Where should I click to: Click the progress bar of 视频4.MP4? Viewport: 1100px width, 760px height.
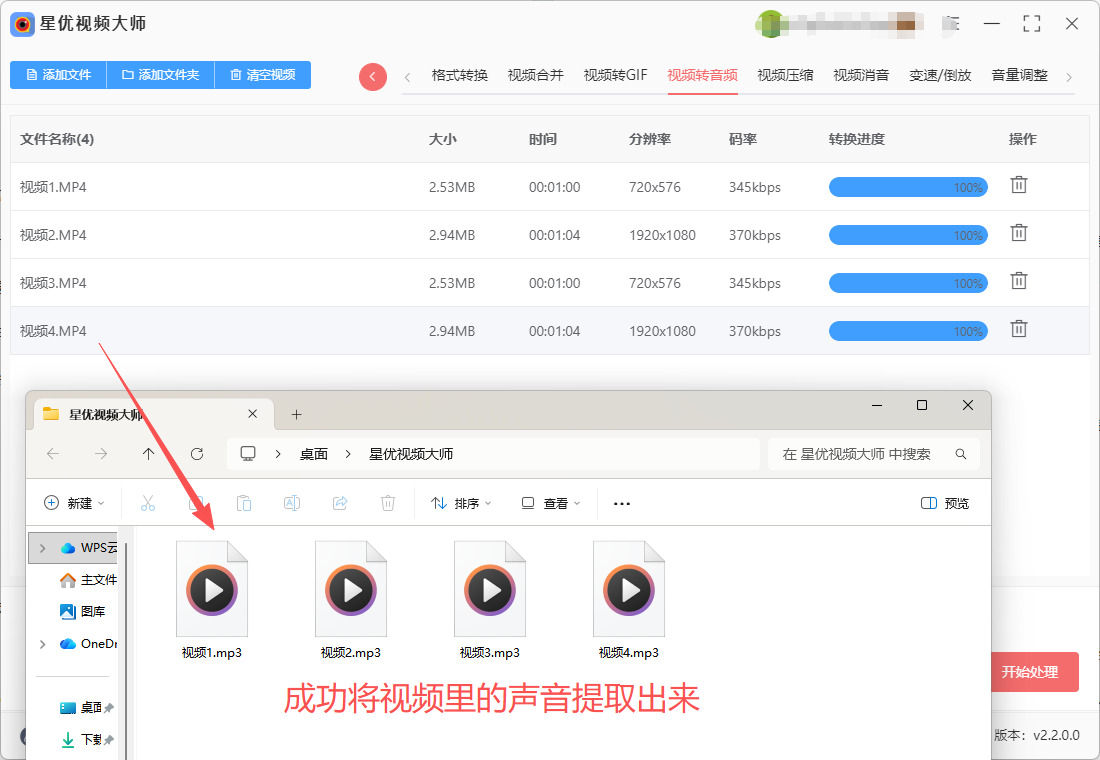[908, 331]
